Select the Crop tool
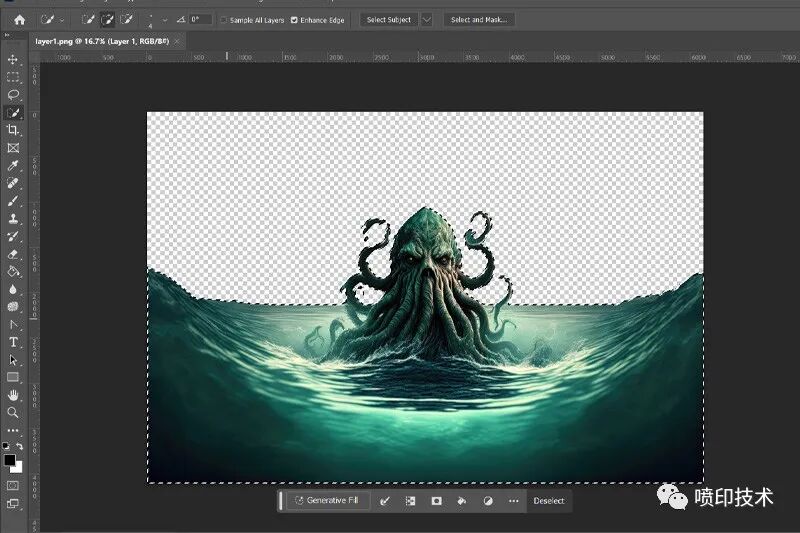 click(13, 130)
